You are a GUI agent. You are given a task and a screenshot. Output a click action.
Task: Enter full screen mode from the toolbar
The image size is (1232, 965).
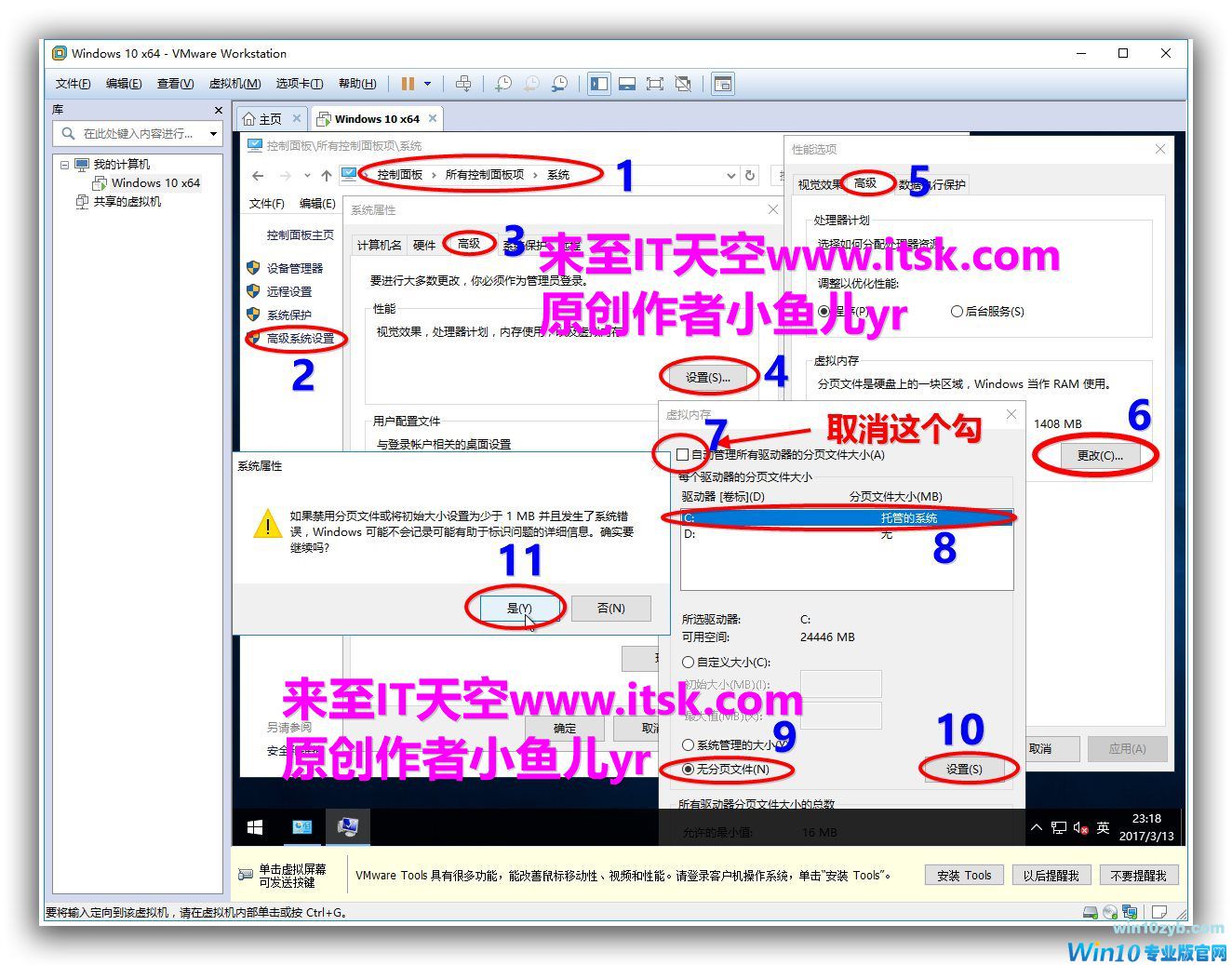pyautogui.click(x=655, y=84)
